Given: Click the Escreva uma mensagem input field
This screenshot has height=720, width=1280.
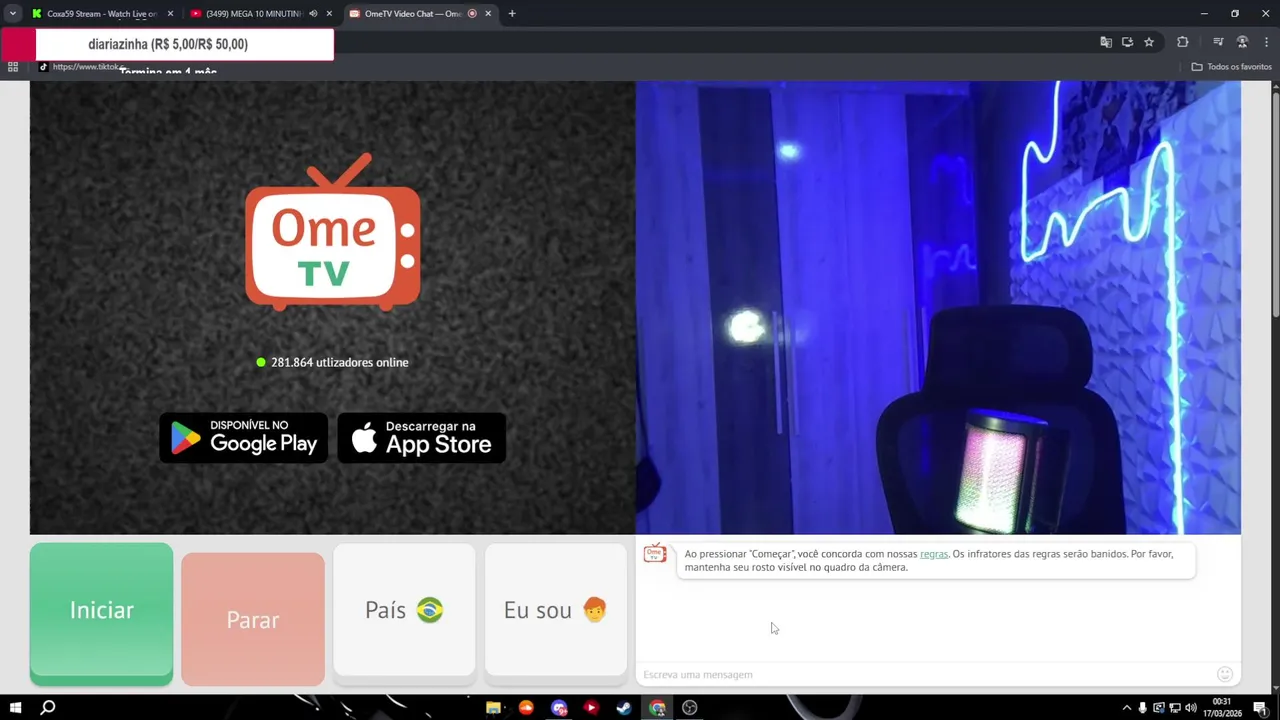Looking at the screenshot, I should point(925,675).
